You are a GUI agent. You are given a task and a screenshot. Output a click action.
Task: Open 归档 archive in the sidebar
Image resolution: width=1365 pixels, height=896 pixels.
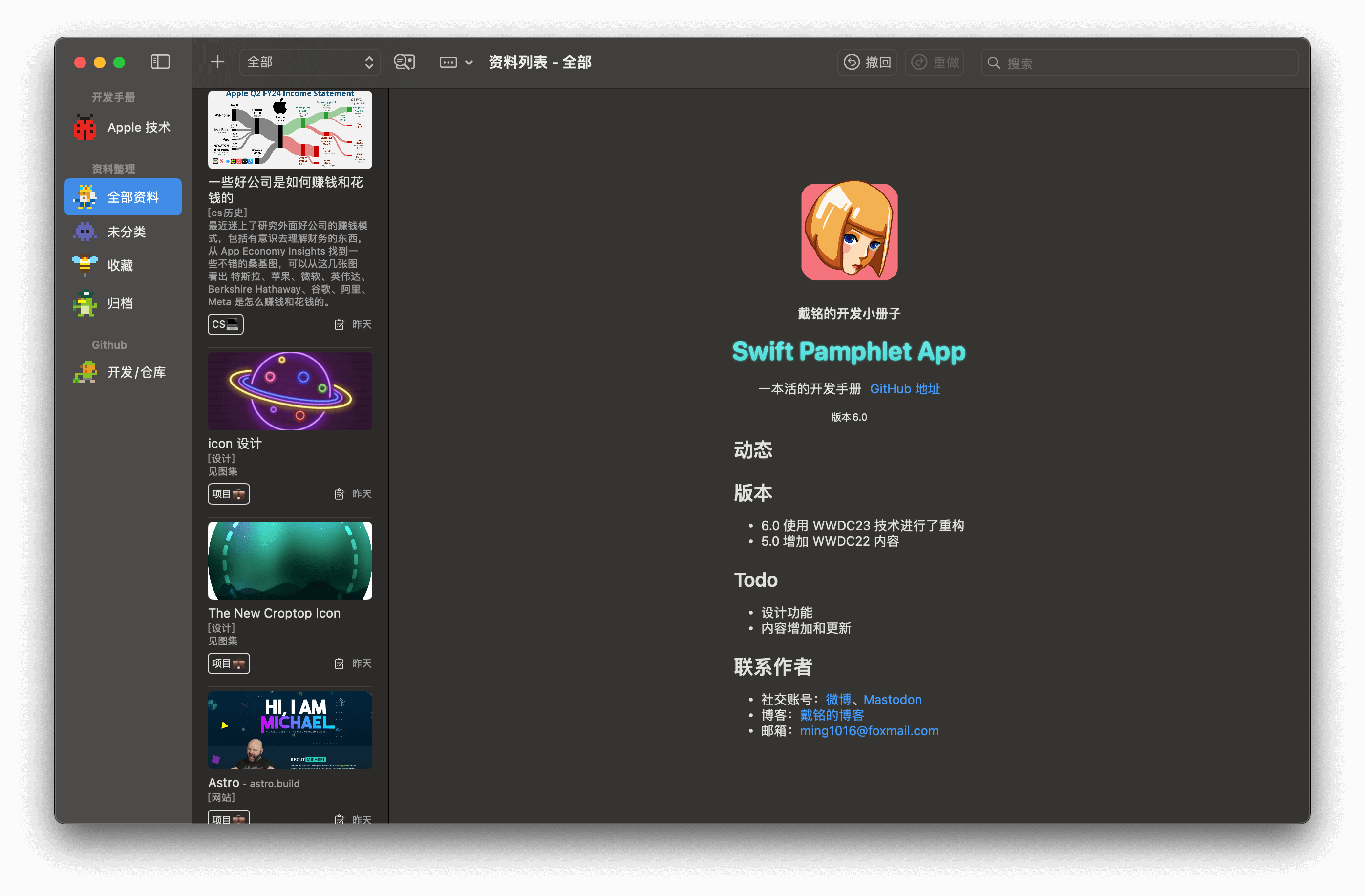coord(123,303)
